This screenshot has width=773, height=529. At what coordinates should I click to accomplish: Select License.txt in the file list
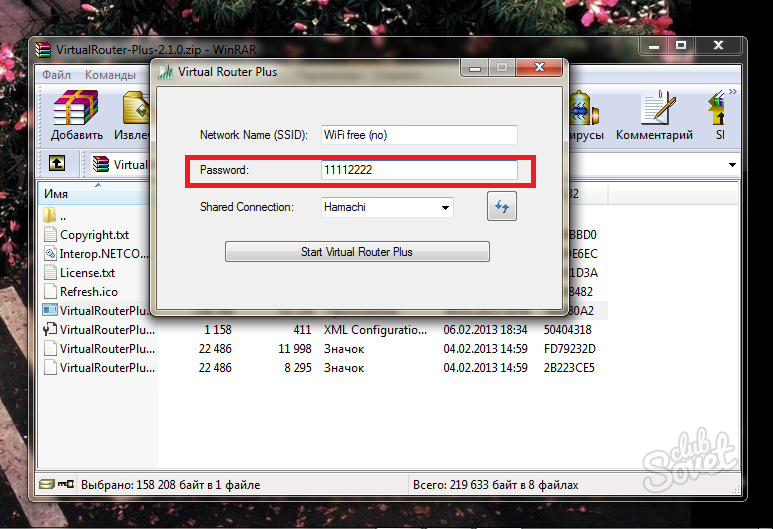pyautogui.click(x=87, y=272)
